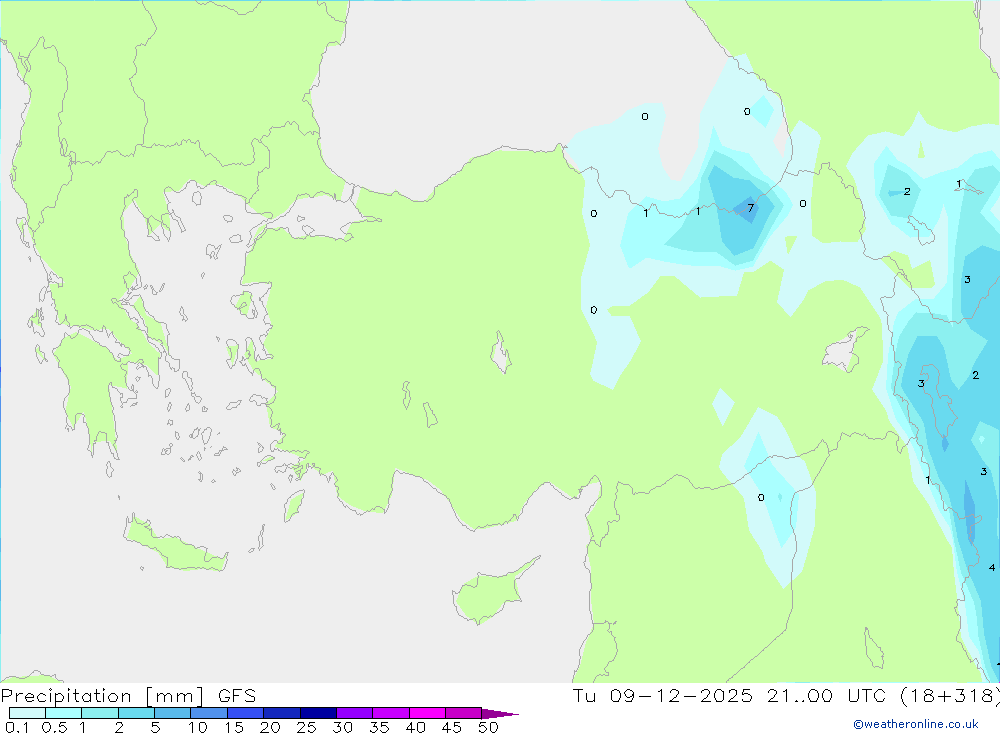This screenshot has height=733, width=1000.
Task: Click the 20–25 mm legend color swatch
Action: (281, 713)
